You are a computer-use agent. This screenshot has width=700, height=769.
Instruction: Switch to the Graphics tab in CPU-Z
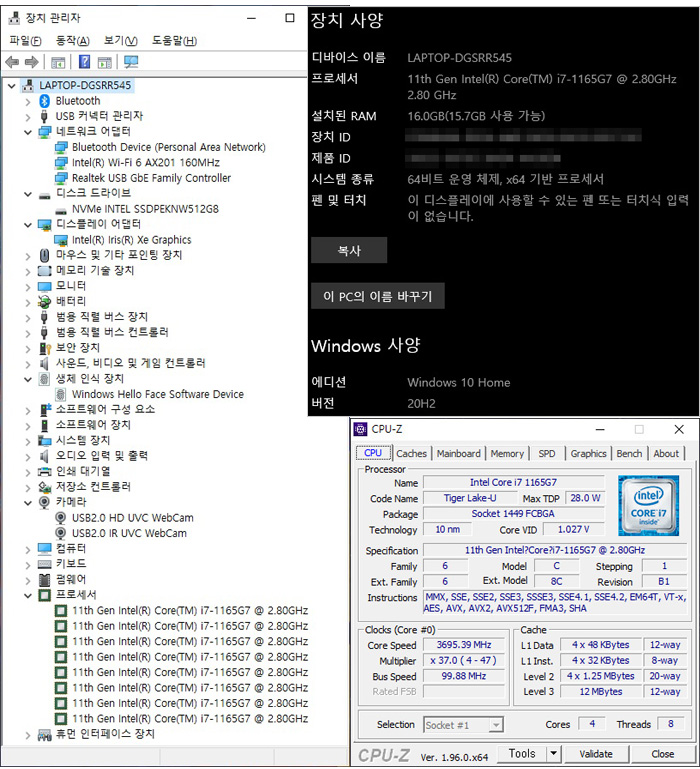588,454
